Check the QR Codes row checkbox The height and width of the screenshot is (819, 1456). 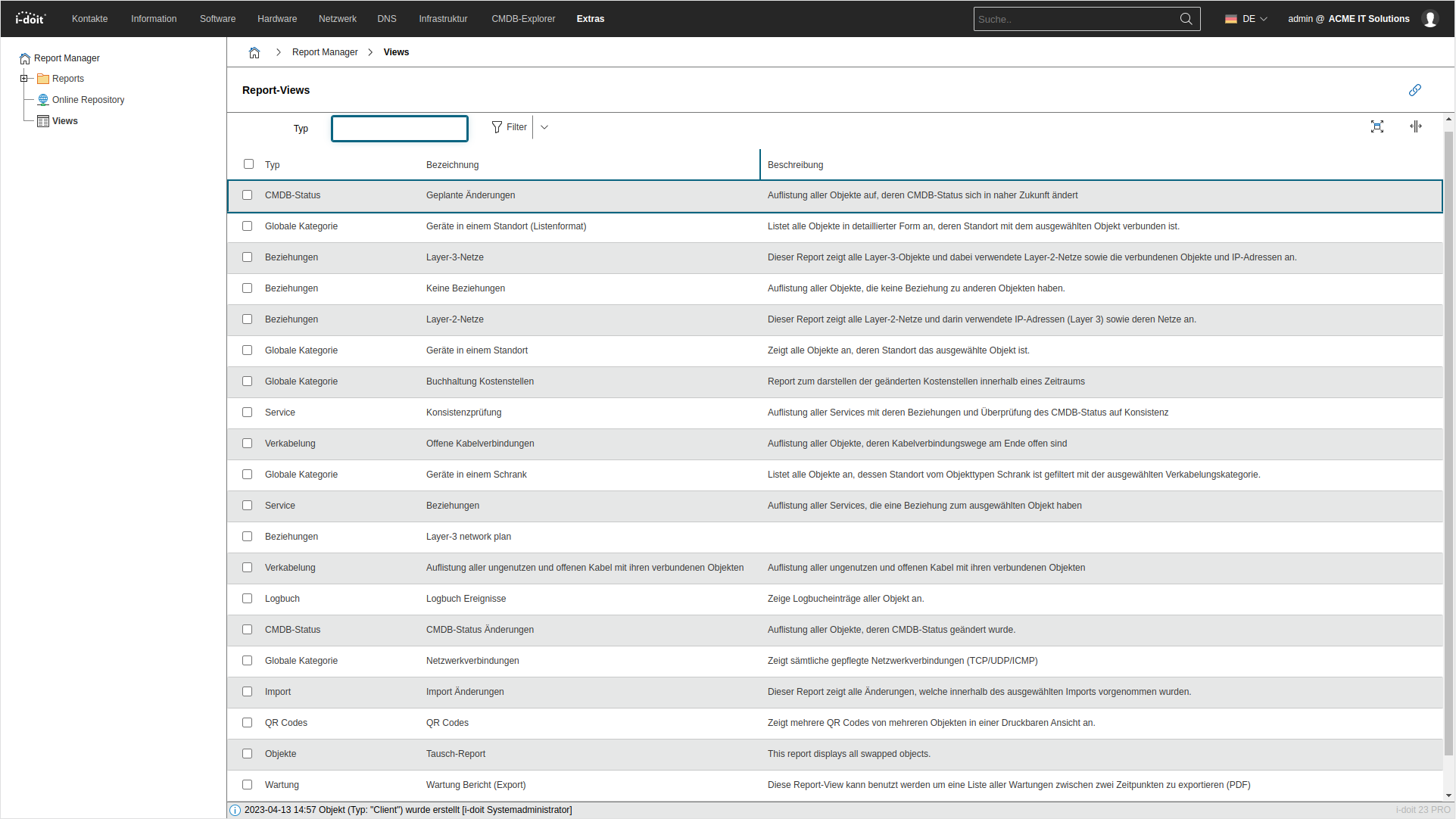click(247, 723)
